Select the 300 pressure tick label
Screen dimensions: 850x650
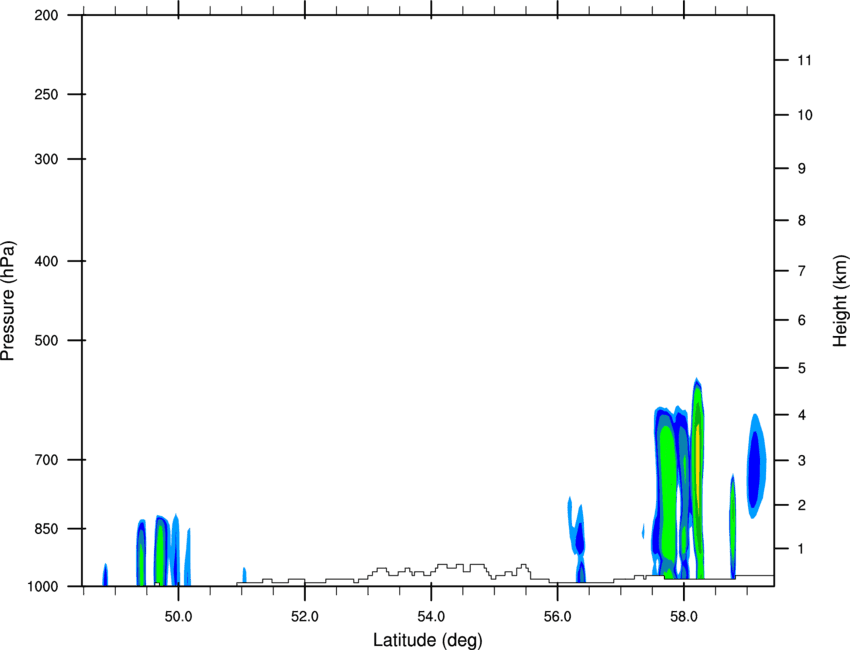[x=46, y=159]
